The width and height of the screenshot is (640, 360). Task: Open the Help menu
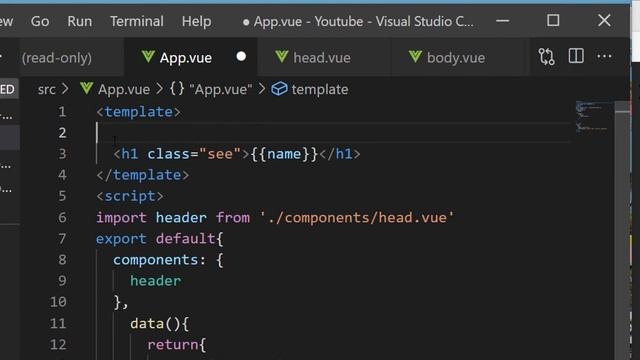pos(196,21)
